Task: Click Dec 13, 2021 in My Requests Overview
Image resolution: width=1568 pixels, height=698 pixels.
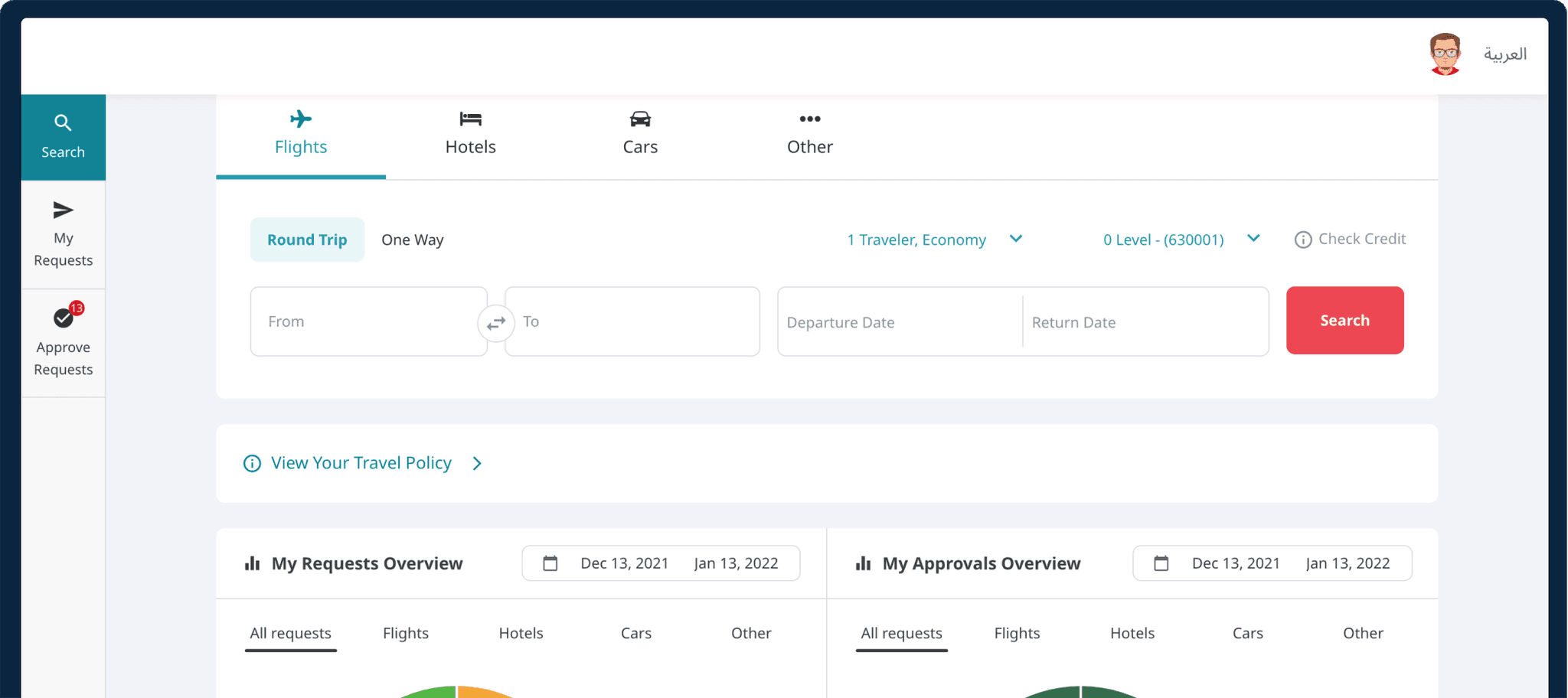Action: [x=625, y=563]
